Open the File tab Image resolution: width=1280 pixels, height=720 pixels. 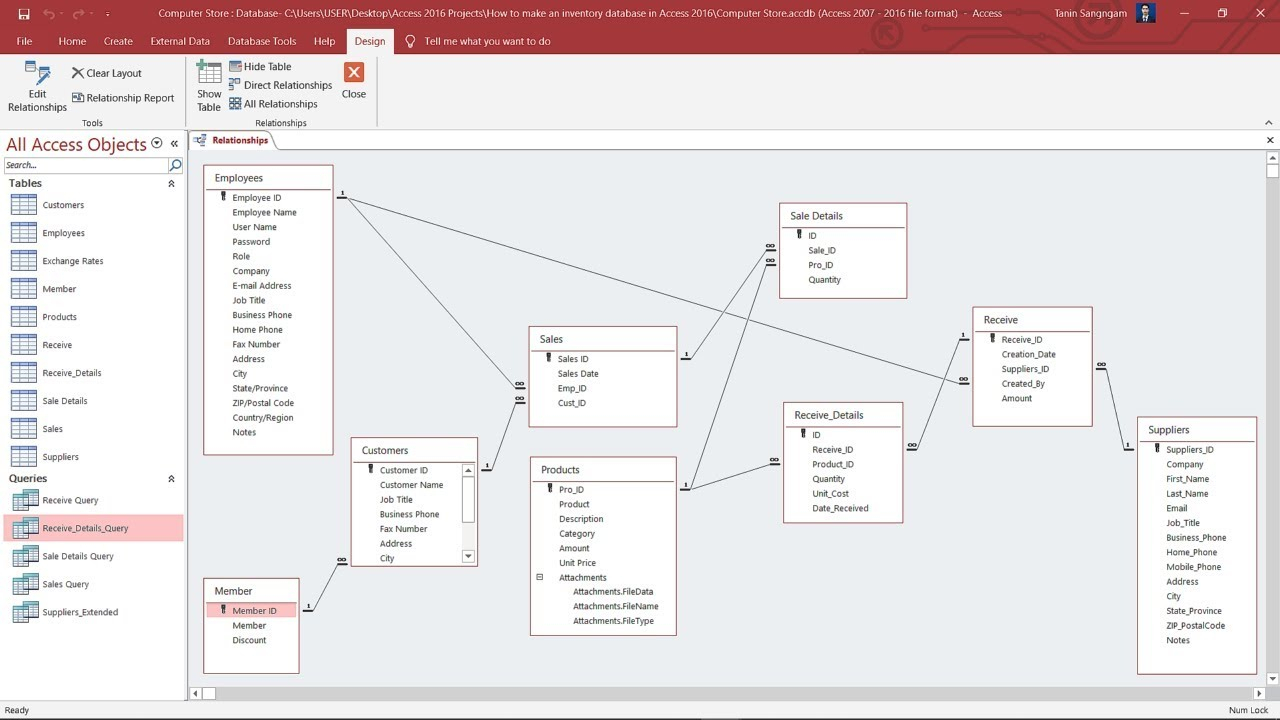pos(24,41)
